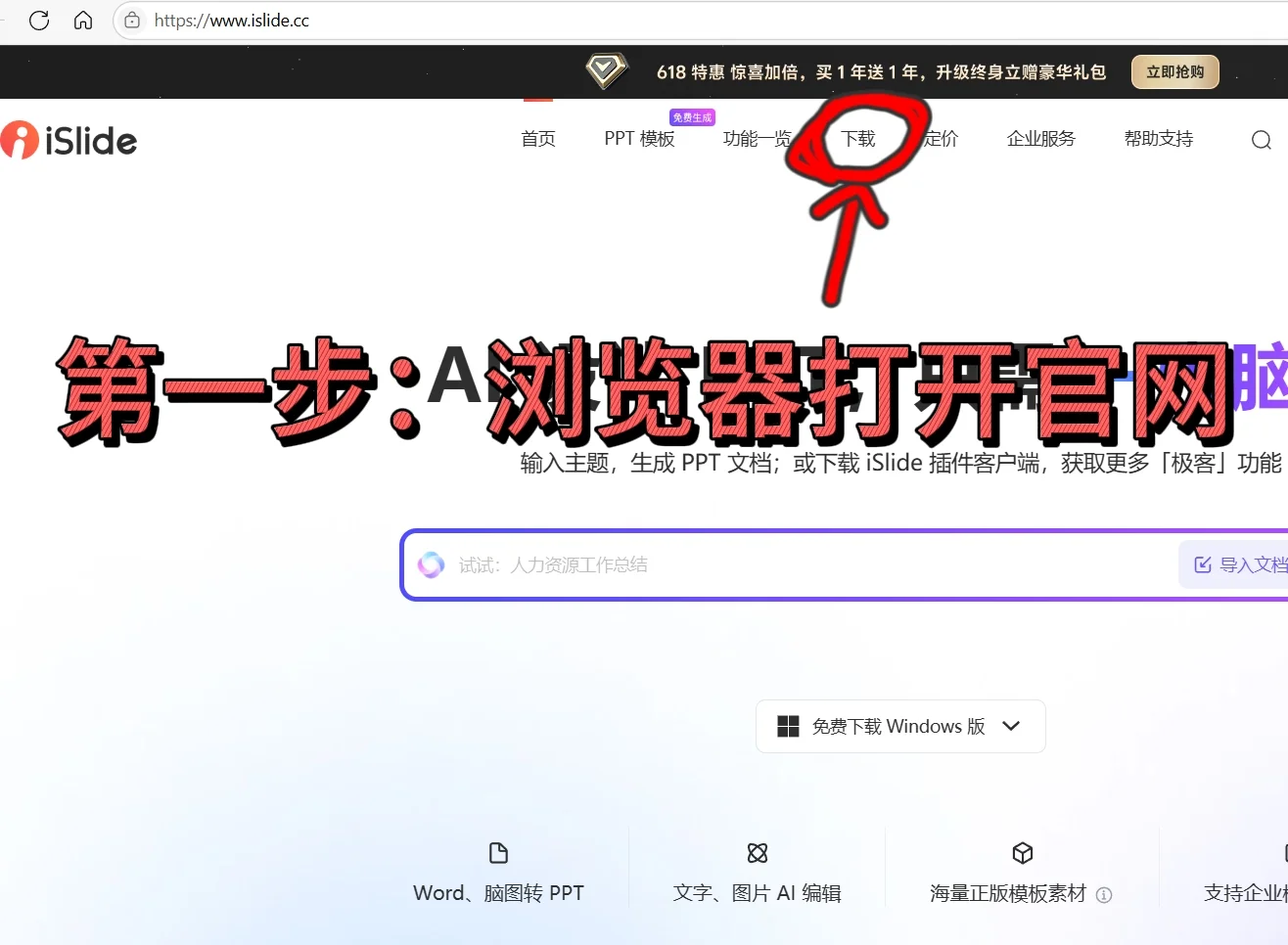This screenshot has width=1288, height=945.
Task: Expand the 免费下载 Windows 版 dropdown arrow
Action: 1011,726
